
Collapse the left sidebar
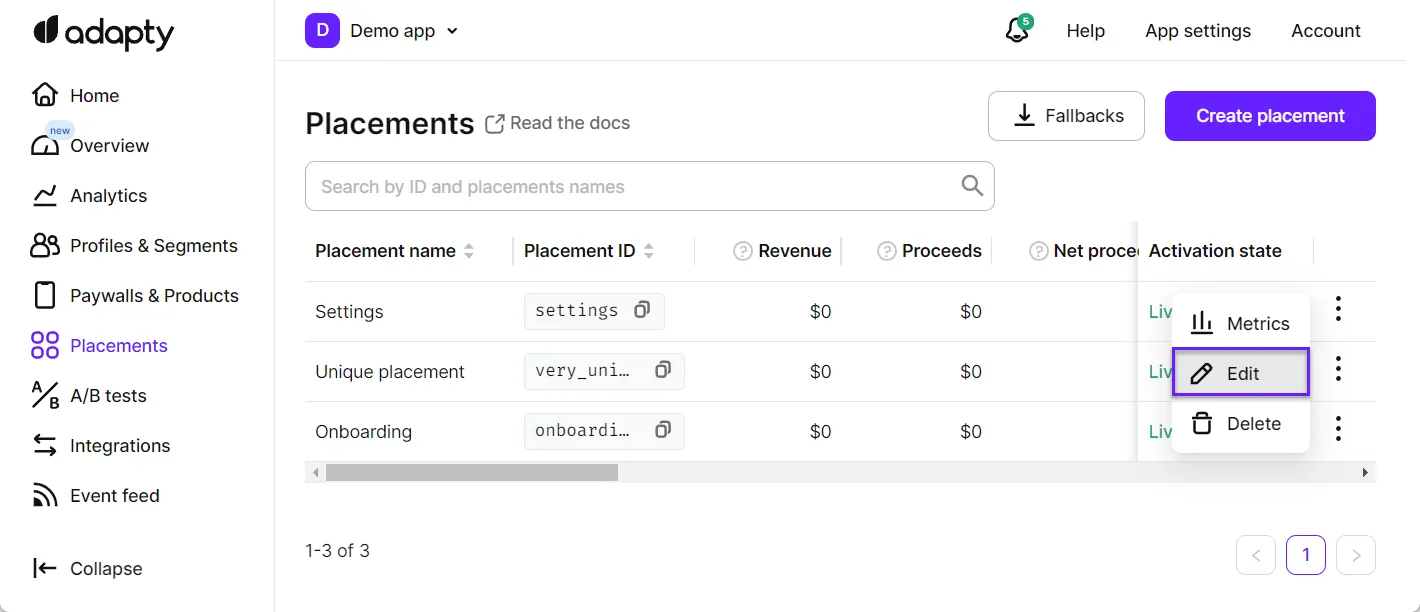tap(88, 569)
